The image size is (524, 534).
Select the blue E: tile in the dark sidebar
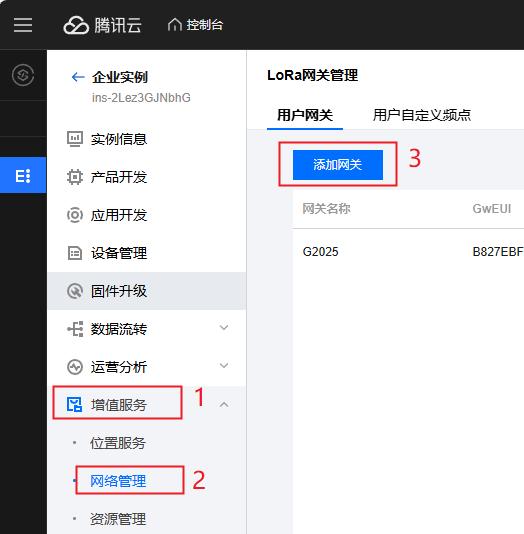pyautogui.click(x=23, y=175)
